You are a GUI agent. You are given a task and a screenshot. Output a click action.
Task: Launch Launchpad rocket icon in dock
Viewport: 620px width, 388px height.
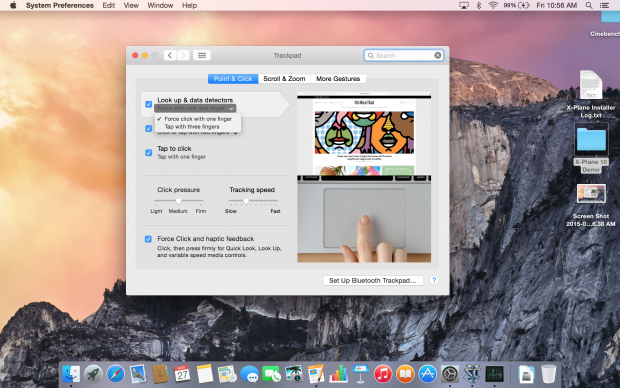click(x=93, y=374)
